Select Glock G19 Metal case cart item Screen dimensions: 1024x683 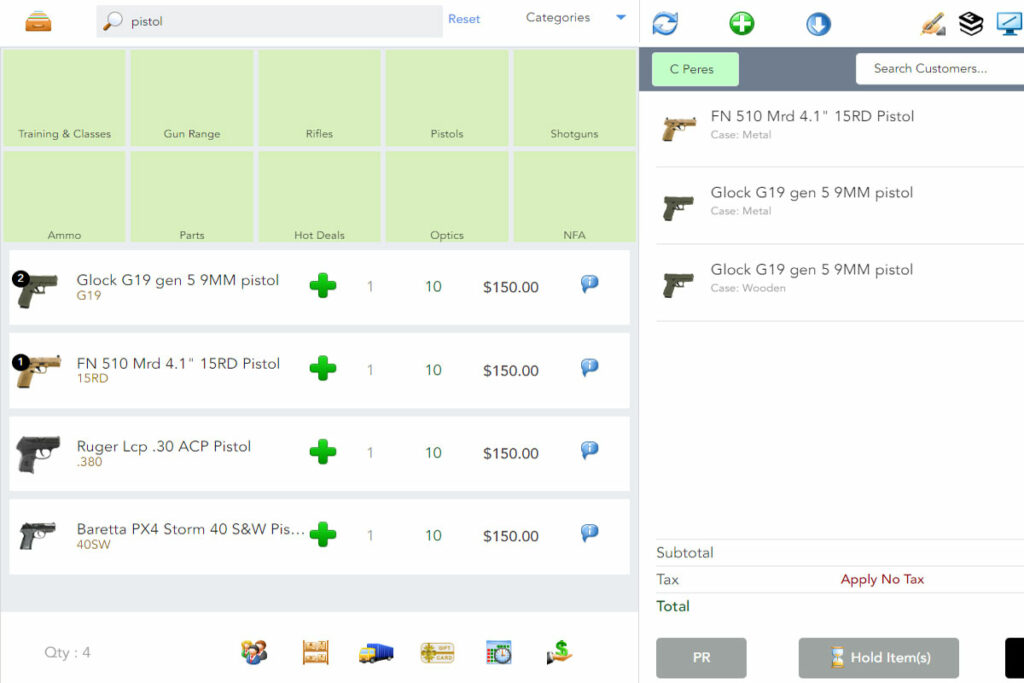[840, 206]
